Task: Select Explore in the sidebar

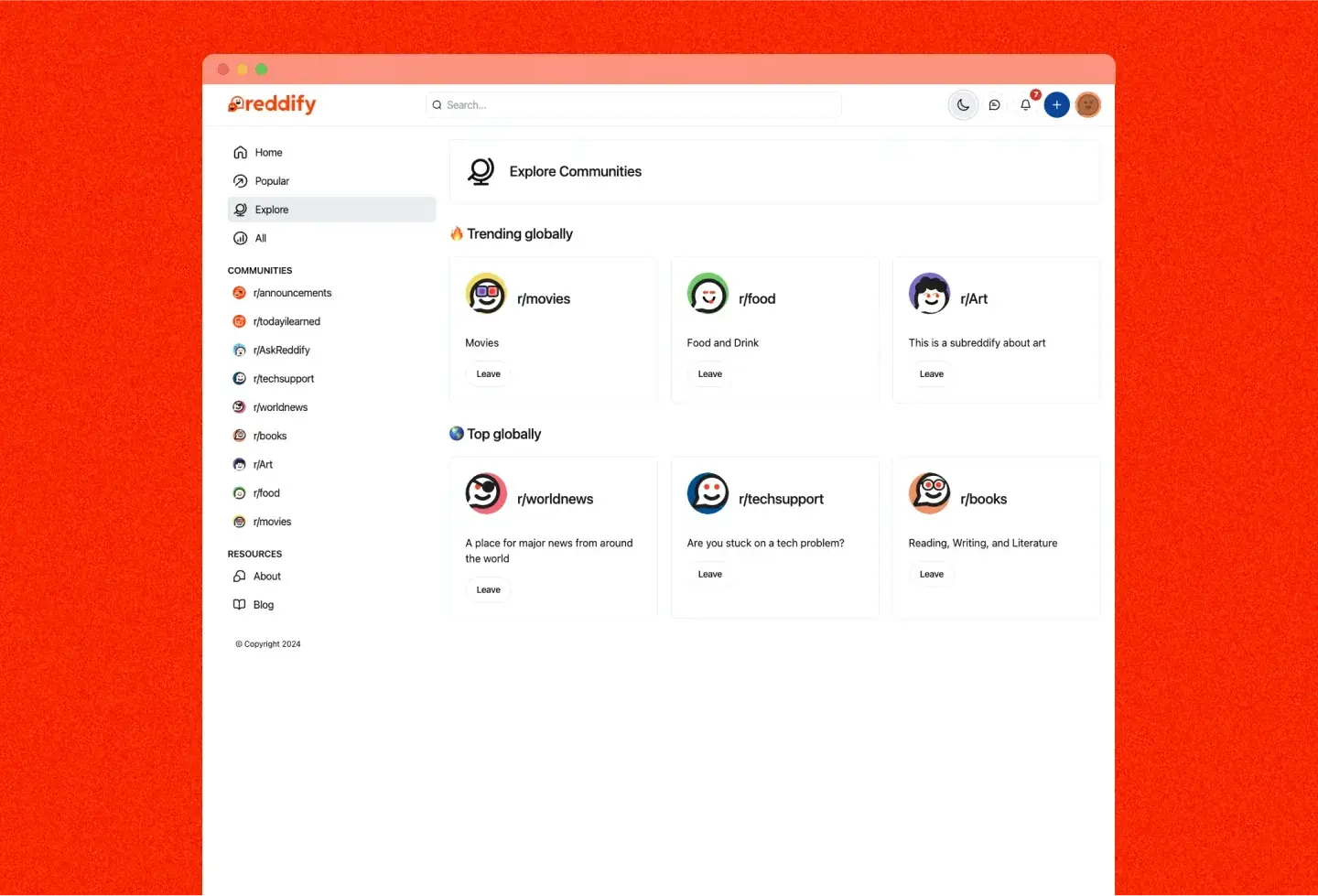Action: click(331, 210)
